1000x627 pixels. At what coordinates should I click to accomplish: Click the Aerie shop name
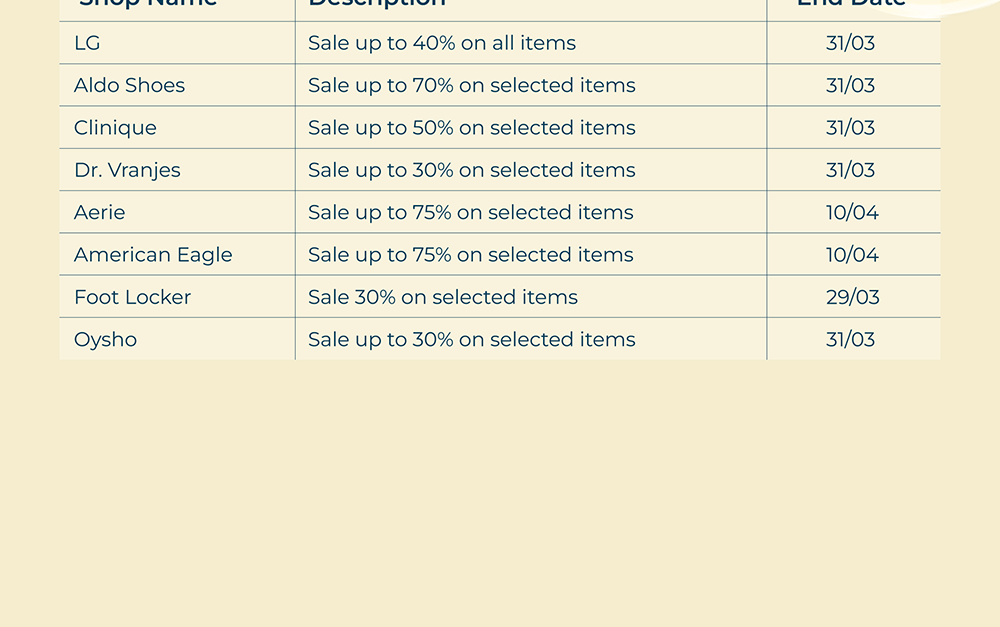click(99, 213)
